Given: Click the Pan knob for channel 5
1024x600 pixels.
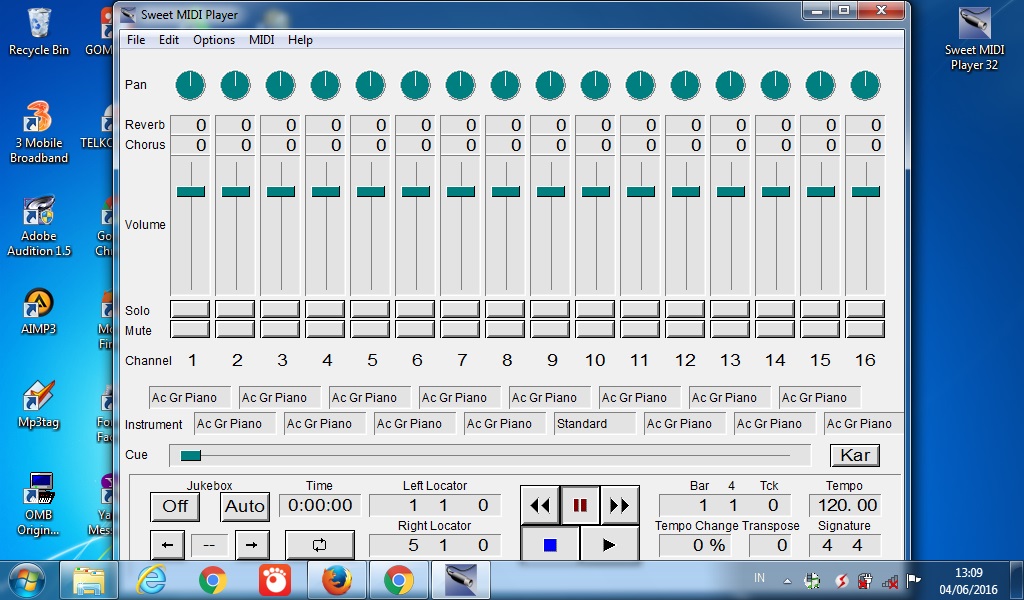Looking at the screenshot, I should point(370,86).
